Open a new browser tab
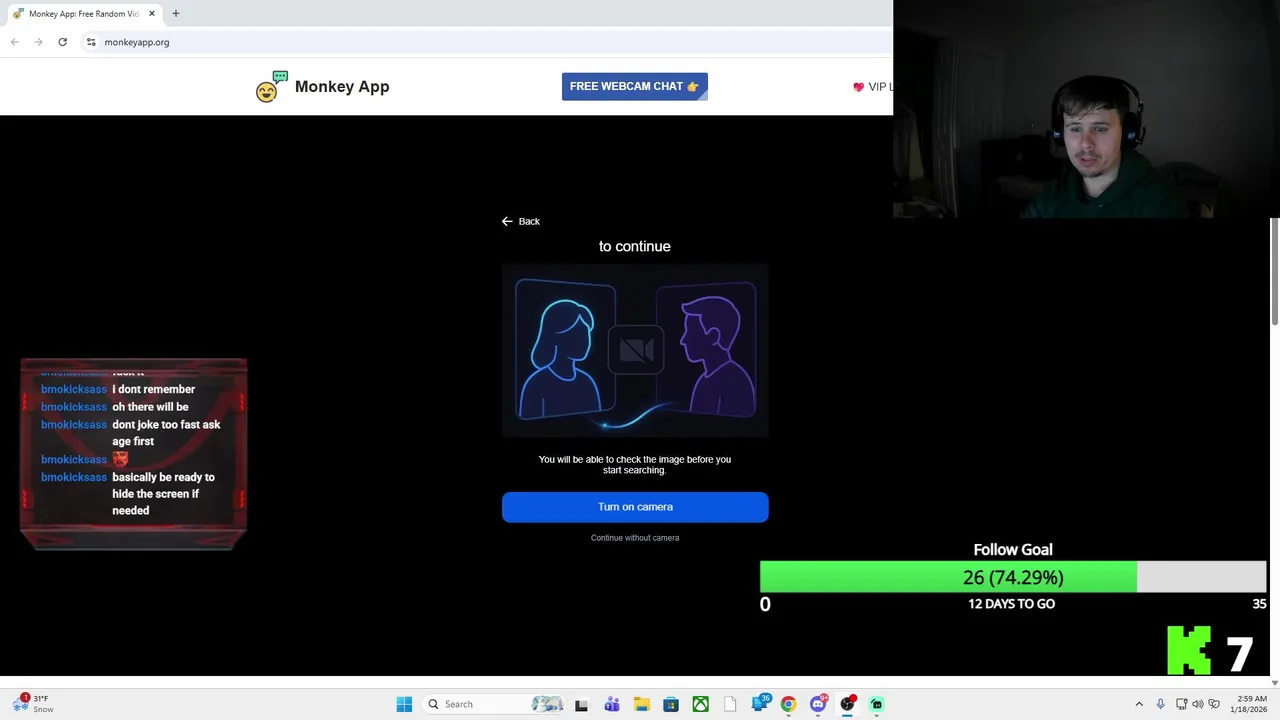 (176, 14)
